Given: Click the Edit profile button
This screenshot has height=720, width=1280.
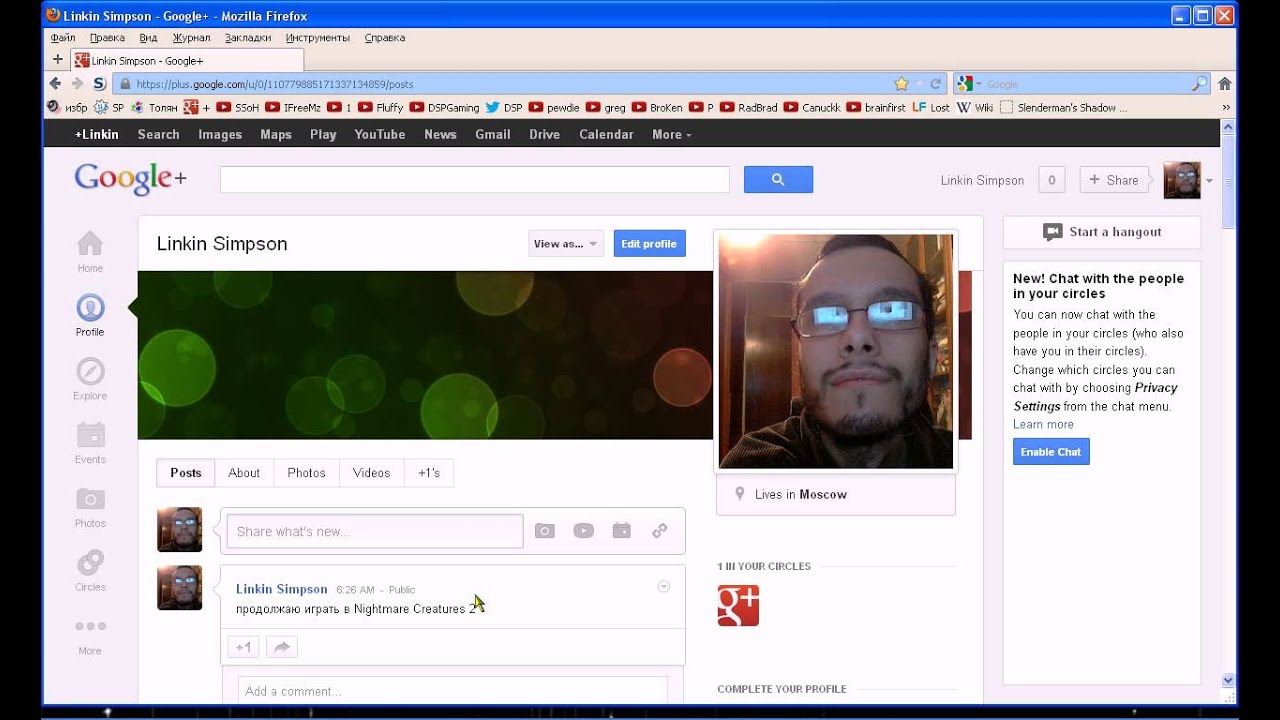Looking at the screenshot, I should pyautogui.click(x=649, y=244).
